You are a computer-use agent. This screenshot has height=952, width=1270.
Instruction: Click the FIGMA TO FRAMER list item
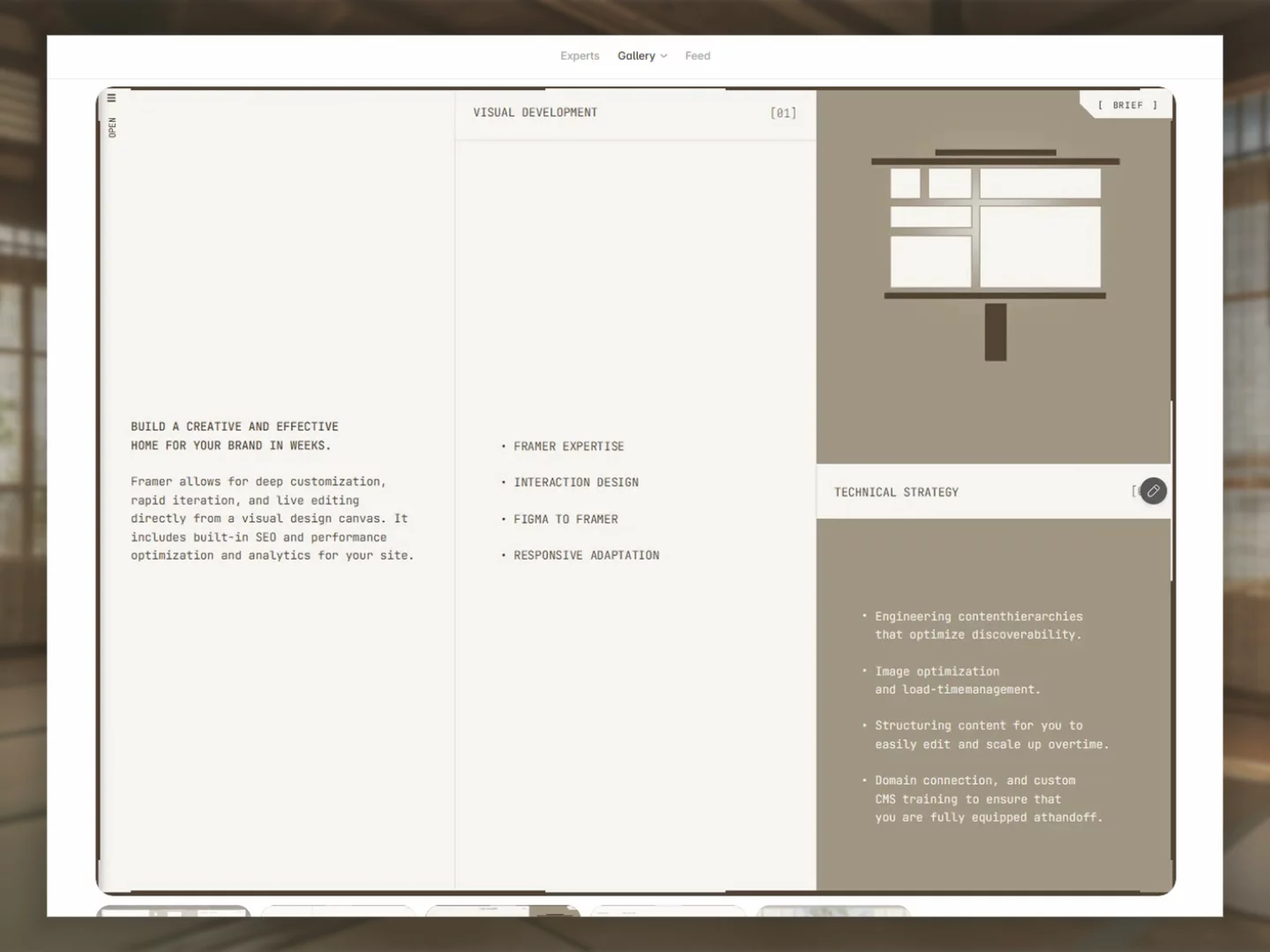click(566, 519)
